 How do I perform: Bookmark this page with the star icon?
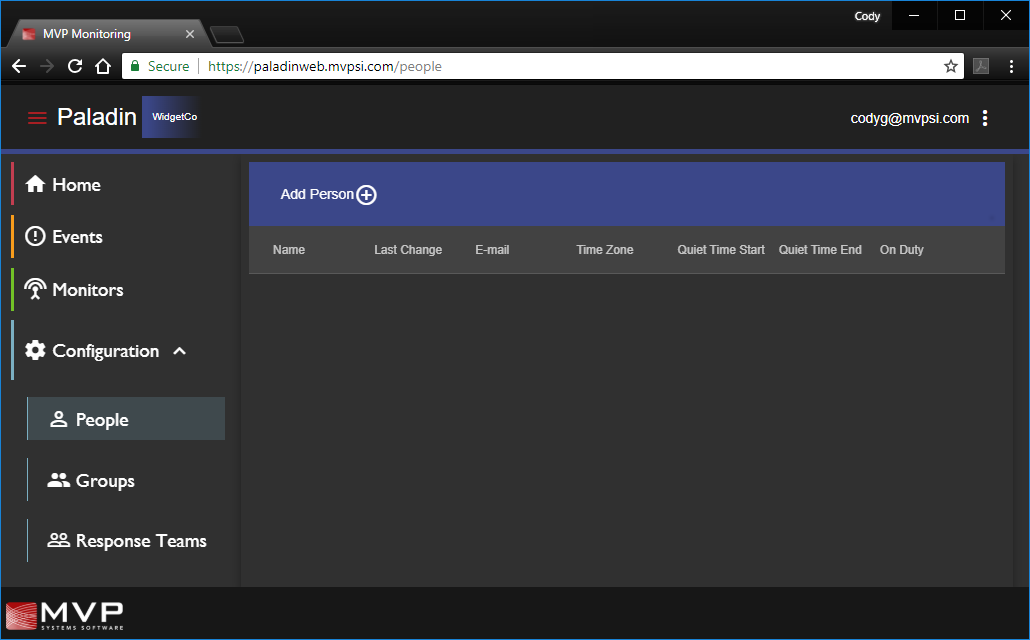[950, 67]
